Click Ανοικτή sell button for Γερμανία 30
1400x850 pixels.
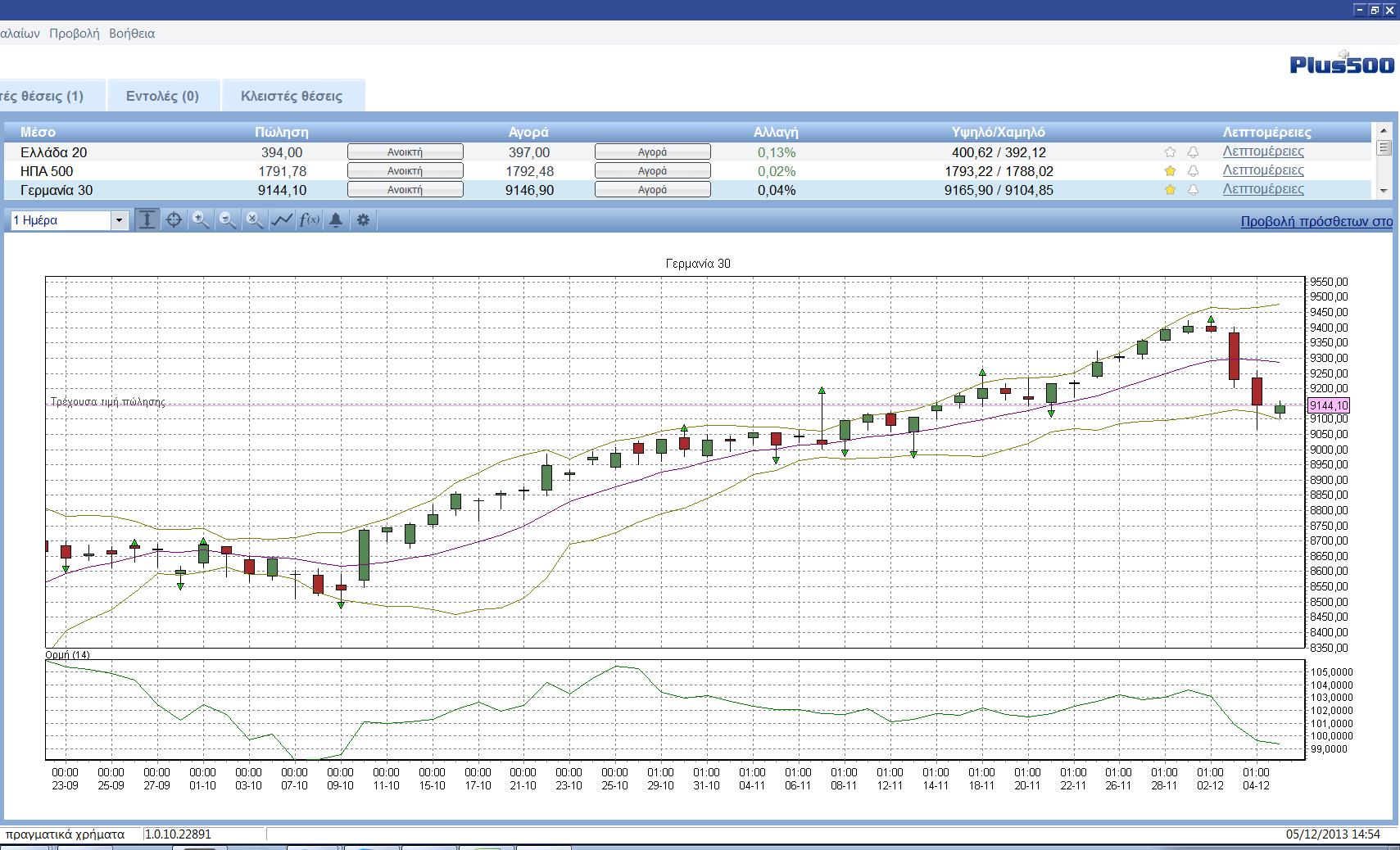[406, 190]
